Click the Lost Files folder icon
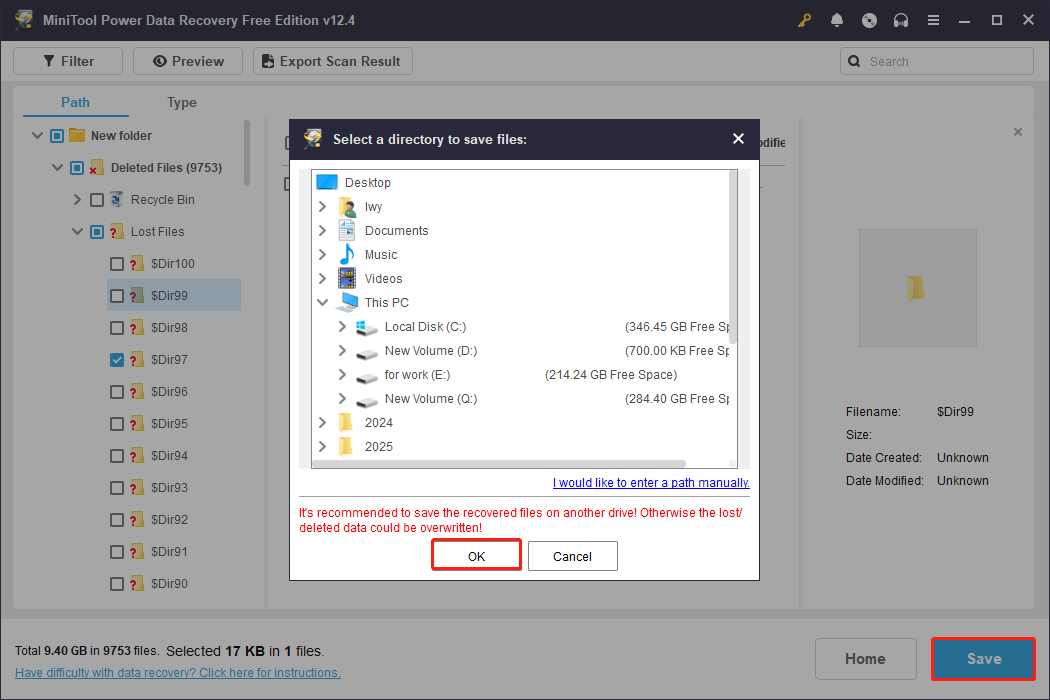 point(117,231)
